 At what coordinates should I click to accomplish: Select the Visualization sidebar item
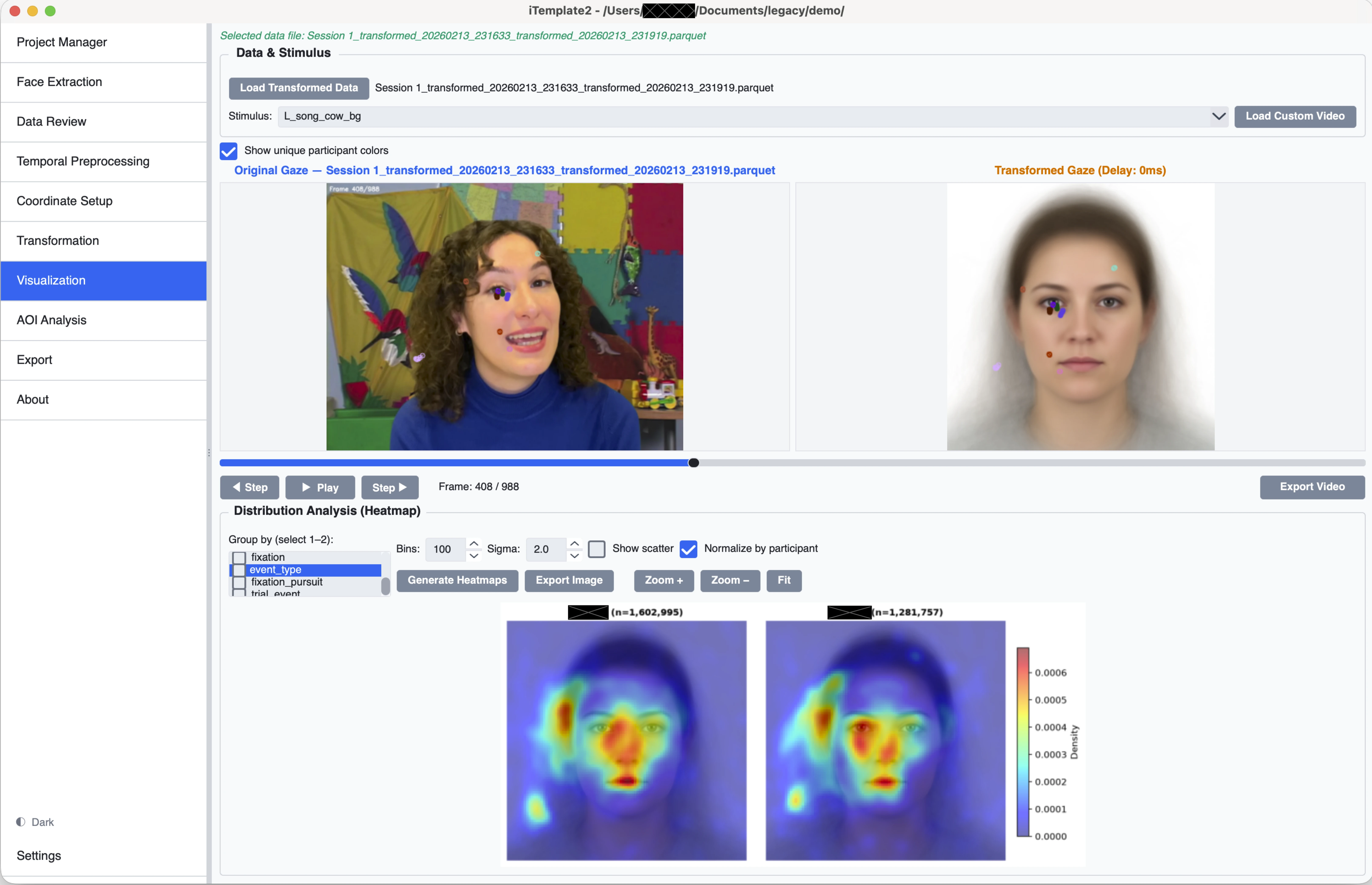pyautogui.click(x=103, y=280)
